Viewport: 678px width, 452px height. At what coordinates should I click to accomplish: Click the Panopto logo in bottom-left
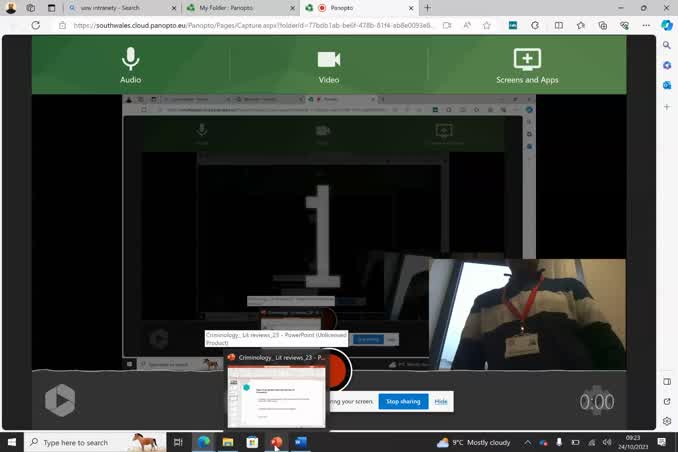60,401
